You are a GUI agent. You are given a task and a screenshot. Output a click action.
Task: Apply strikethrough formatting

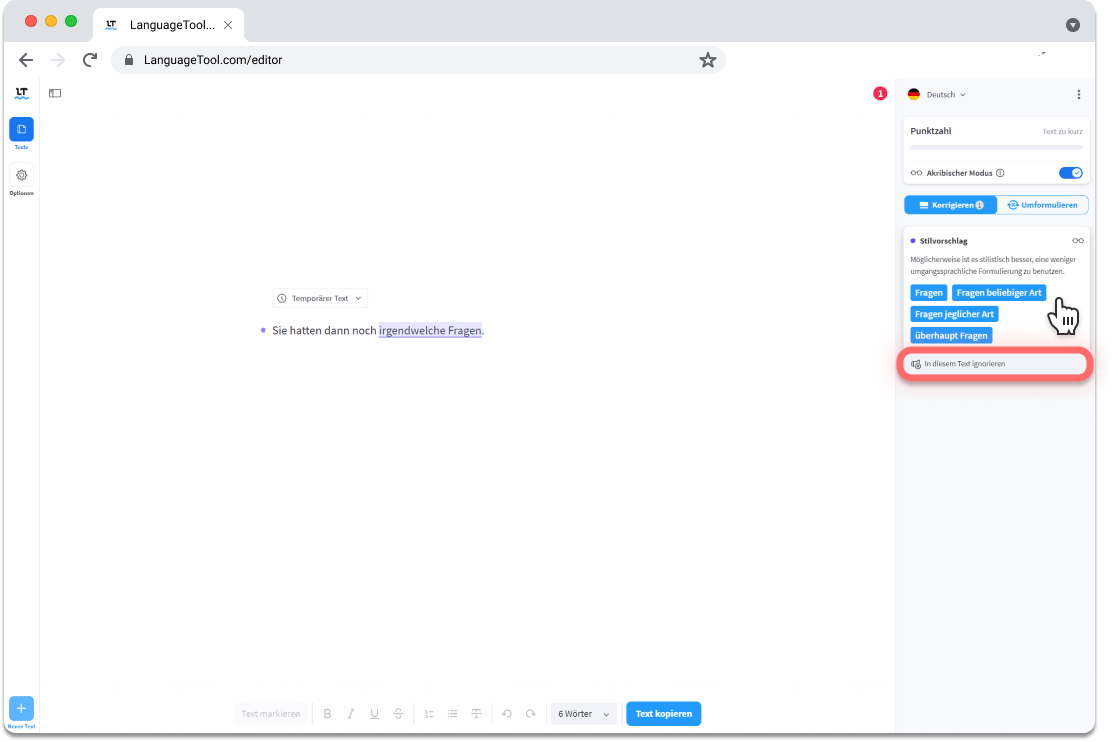[x=399, y=713]
